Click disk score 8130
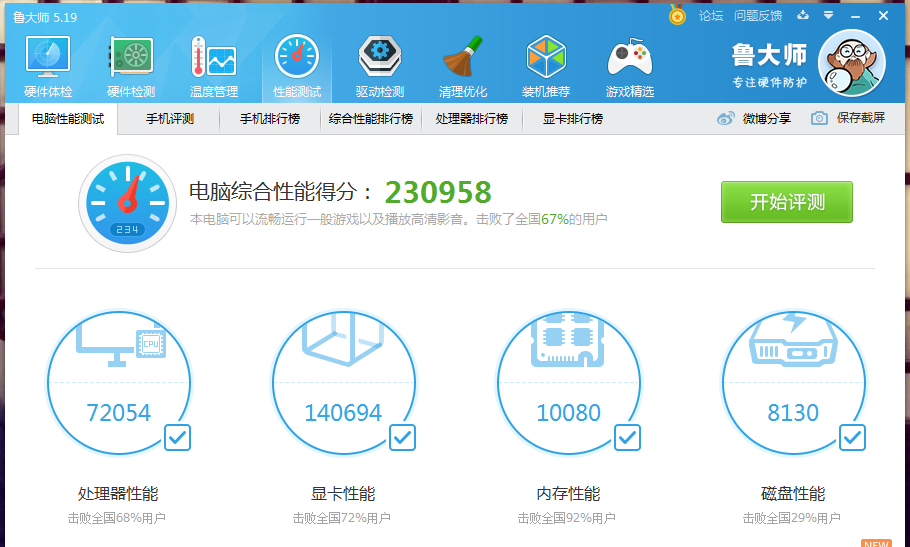Screen dimensions: 910x547 tap(793, 413)
